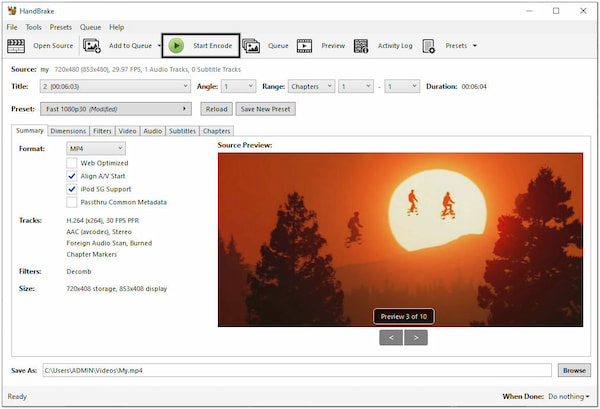The height and width of the screenshot is (409, 600).
Task: Open the Angle dropdown
Action: [238, 86]
